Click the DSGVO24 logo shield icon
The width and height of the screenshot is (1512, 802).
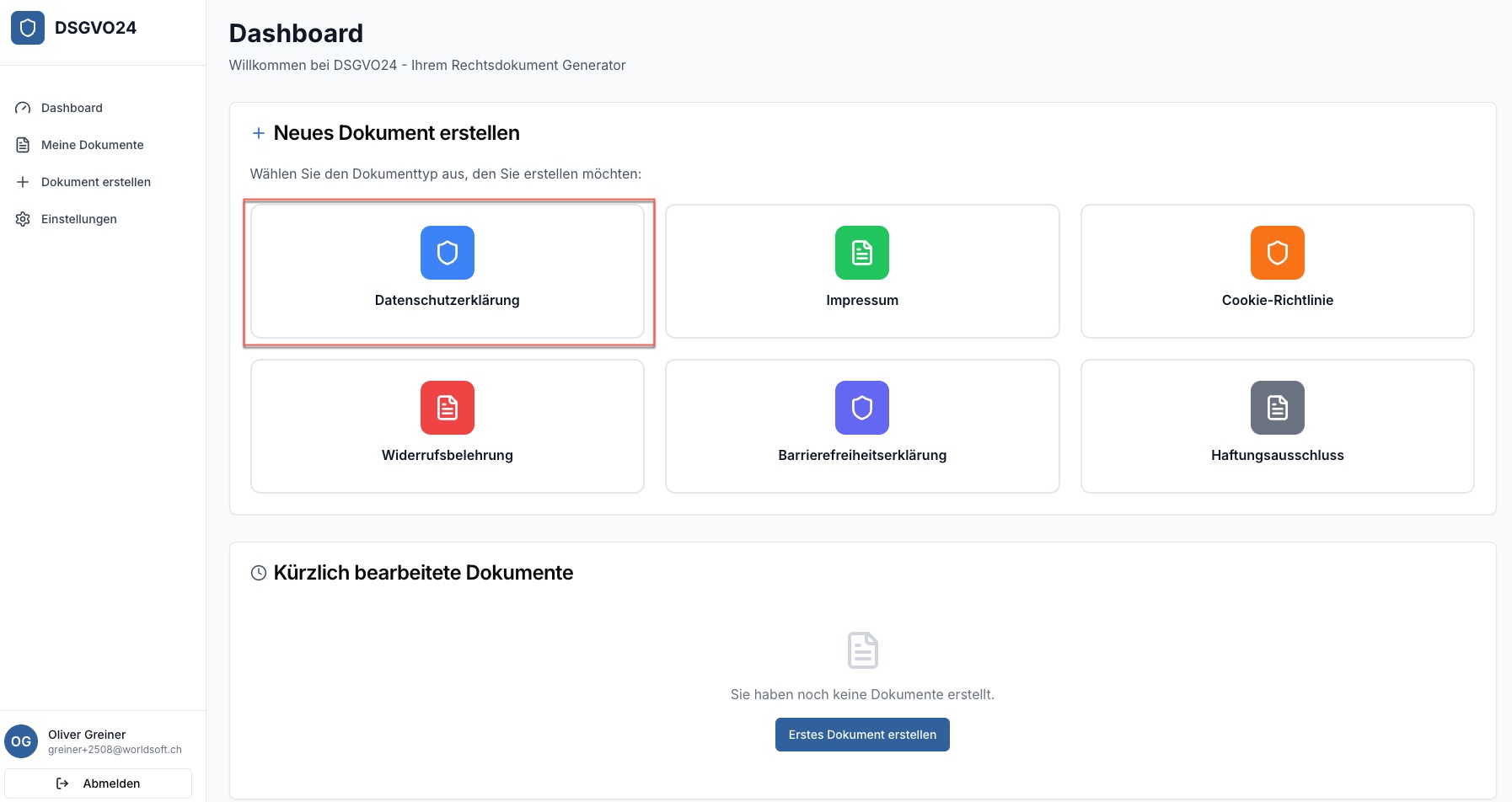(28, 28)
